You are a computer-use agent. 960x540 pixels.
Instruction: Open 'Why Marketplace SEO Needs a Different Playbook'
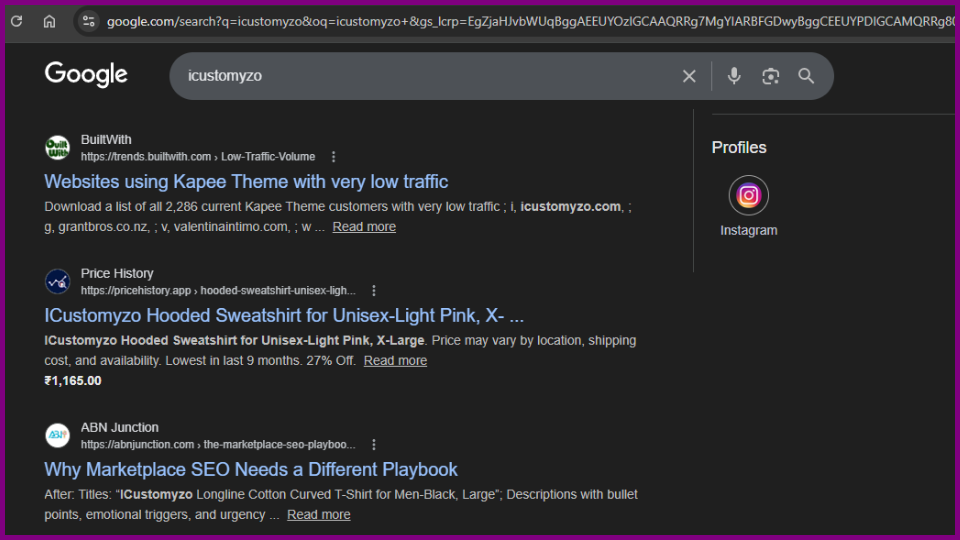point(251,470)
